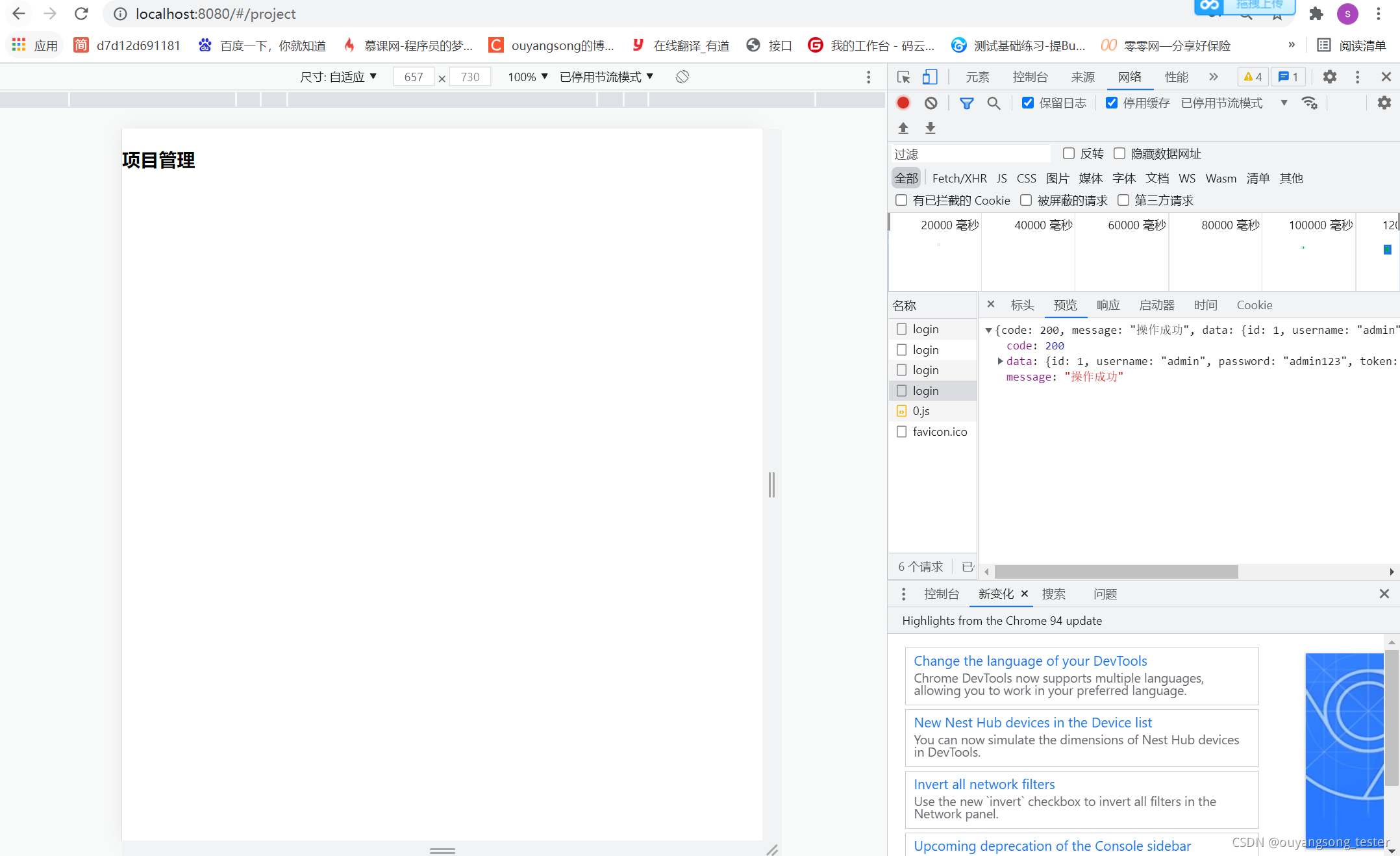Open the 响应 tab of the request
The image size is (1400, 856).
(x=1108, y=305)
